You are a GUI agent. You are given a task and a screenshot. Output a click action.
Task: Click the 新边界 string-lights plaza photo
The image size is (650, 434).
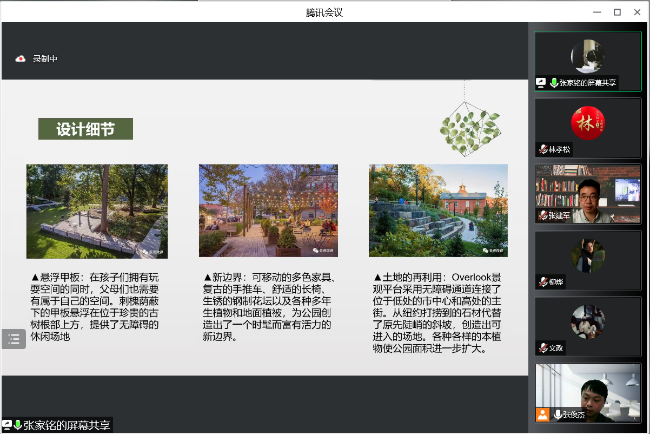click(x=268, y=211)
